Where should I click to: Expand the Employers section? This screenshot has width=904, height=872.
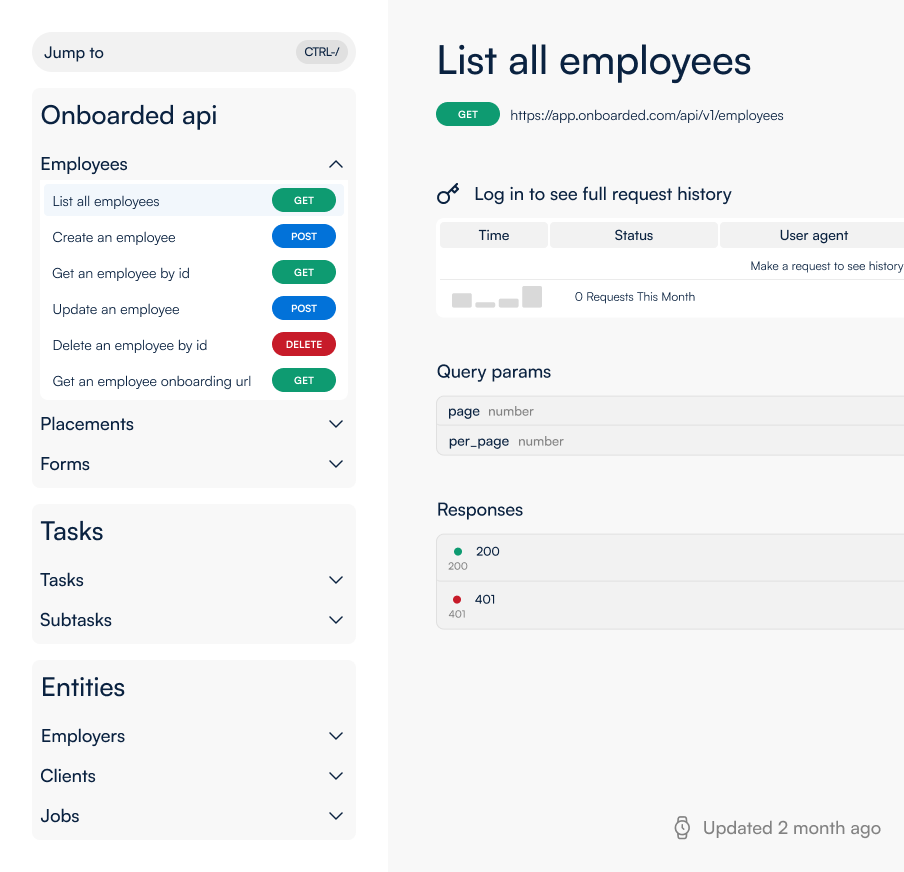336,736
